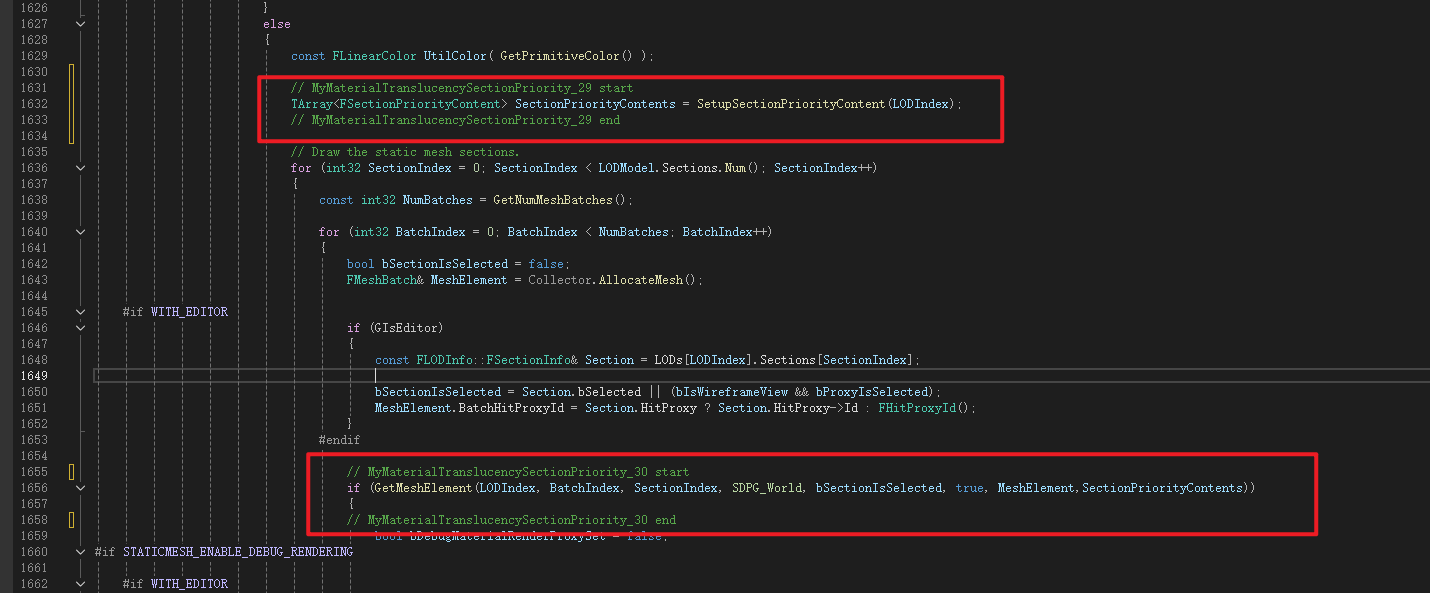Click the yellow change marker at line 1632

pos(72,104)
